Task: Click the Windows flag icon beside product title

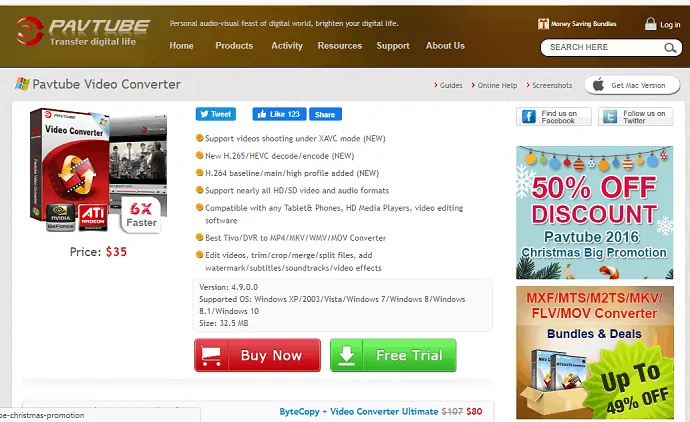Action: coord(22,84)
